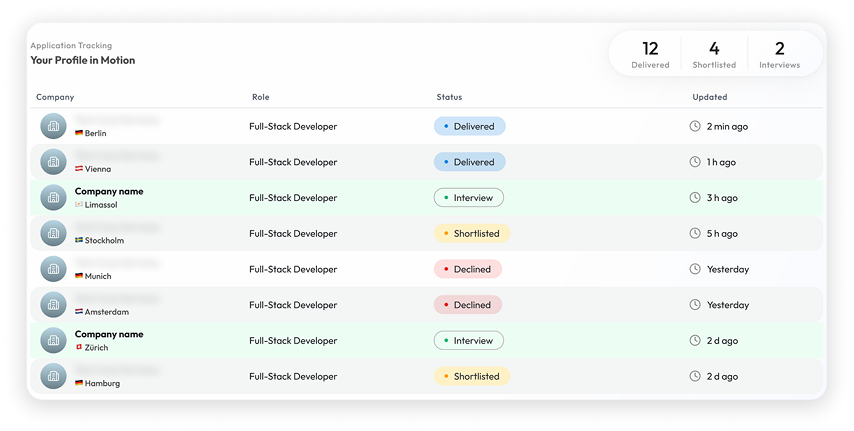Image resolution: width=854 pixels, height=431 pixels.
Task: Click Full-Stack Developer role in Hamburg row
Action: click(x=293, y=376)
